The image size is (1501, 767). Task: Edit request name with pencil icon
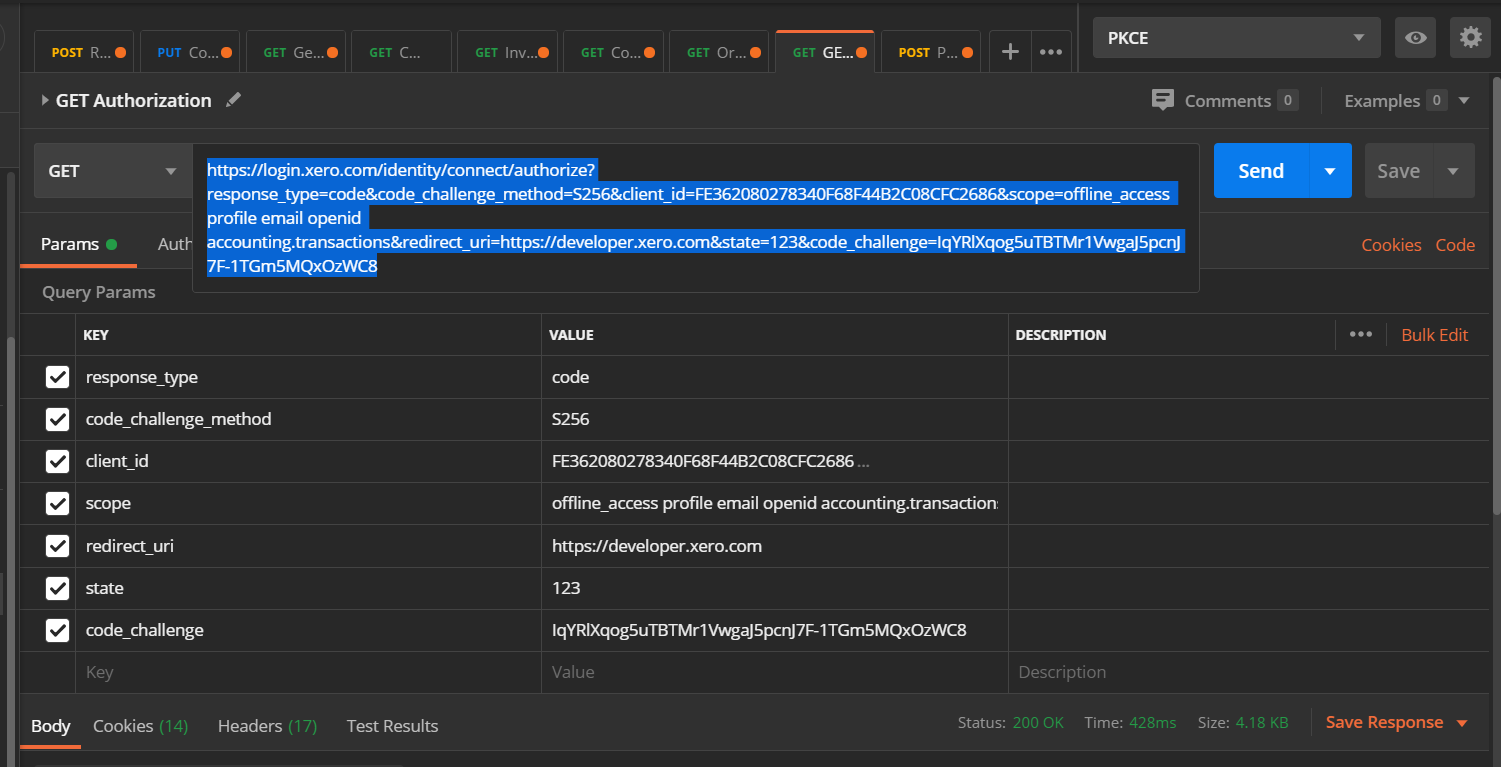[x=233, y=100]
